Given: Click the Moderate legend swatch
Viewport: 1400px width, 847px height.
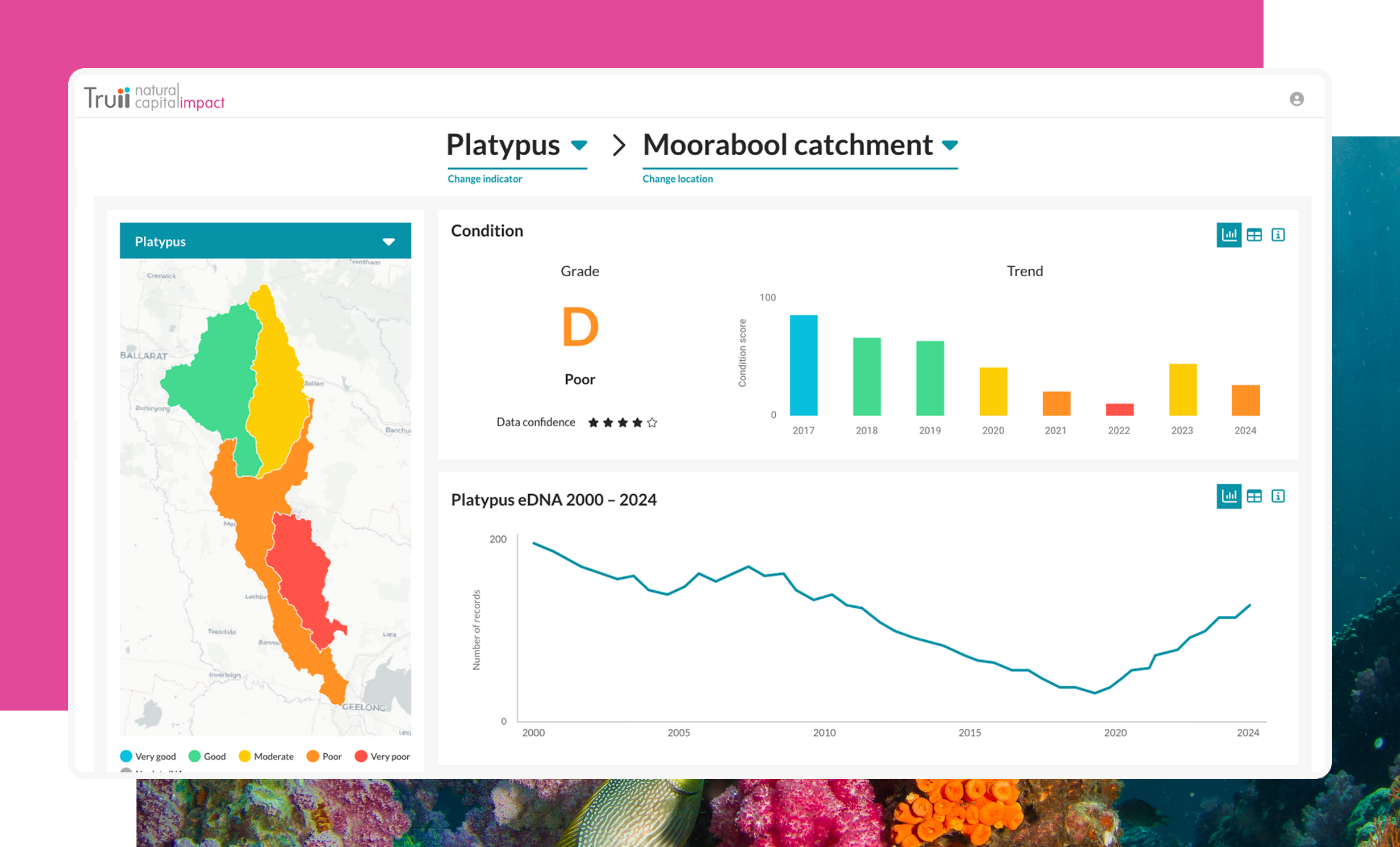Looking at the screenshot, I should tap(245, 756).
